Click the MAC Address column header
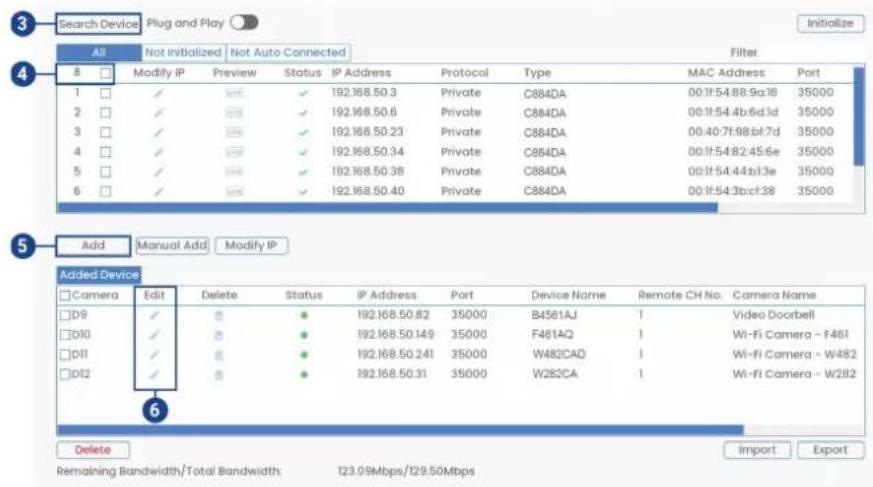The width and height of the screenshot is (873, 487). point(726,73)
